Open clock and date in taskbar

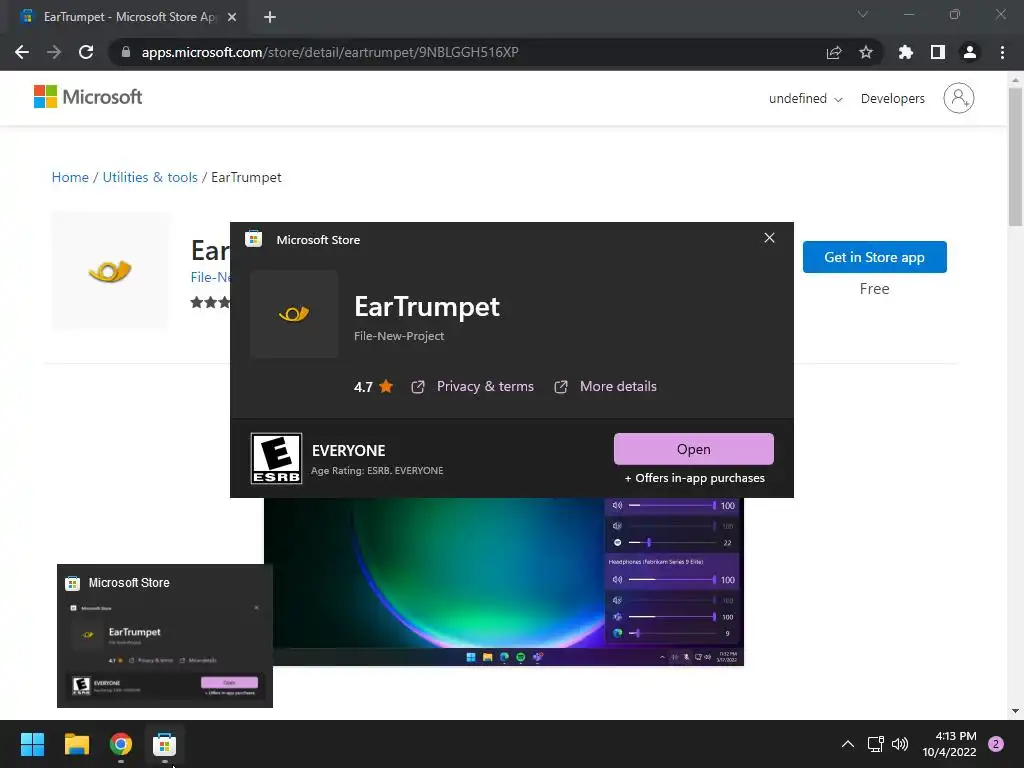950,744
